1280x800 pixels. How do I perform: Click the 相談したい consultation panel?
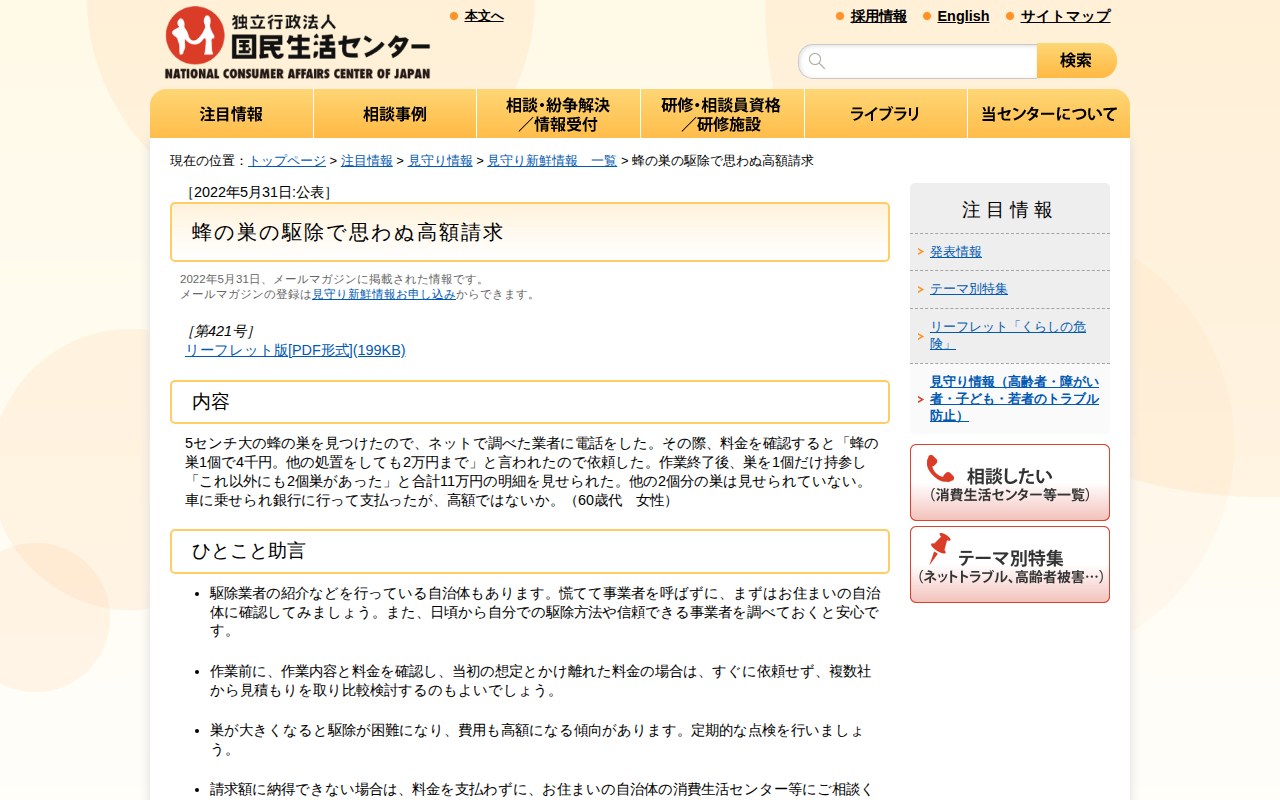pos(1009,482)
